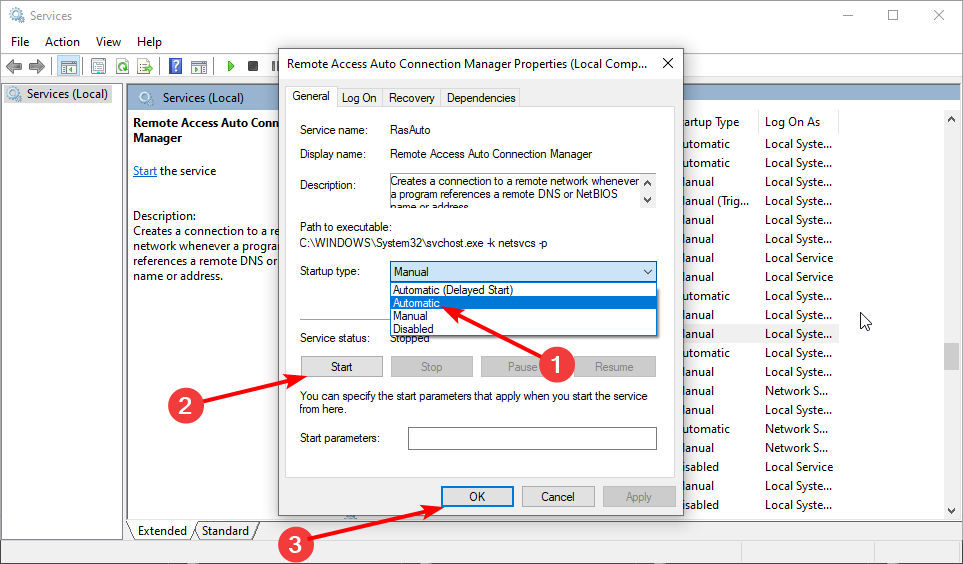Click the Apply button

[x=639, y=496]
